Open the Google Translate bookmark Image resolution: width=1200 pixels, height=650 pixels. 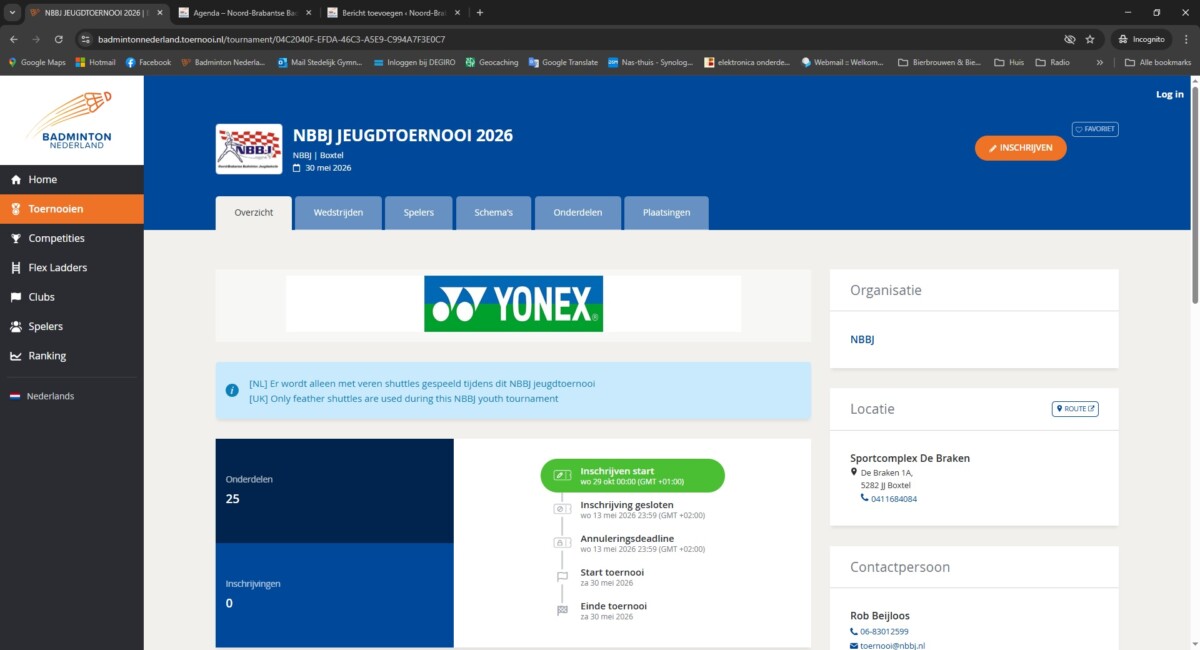[563, 62]
